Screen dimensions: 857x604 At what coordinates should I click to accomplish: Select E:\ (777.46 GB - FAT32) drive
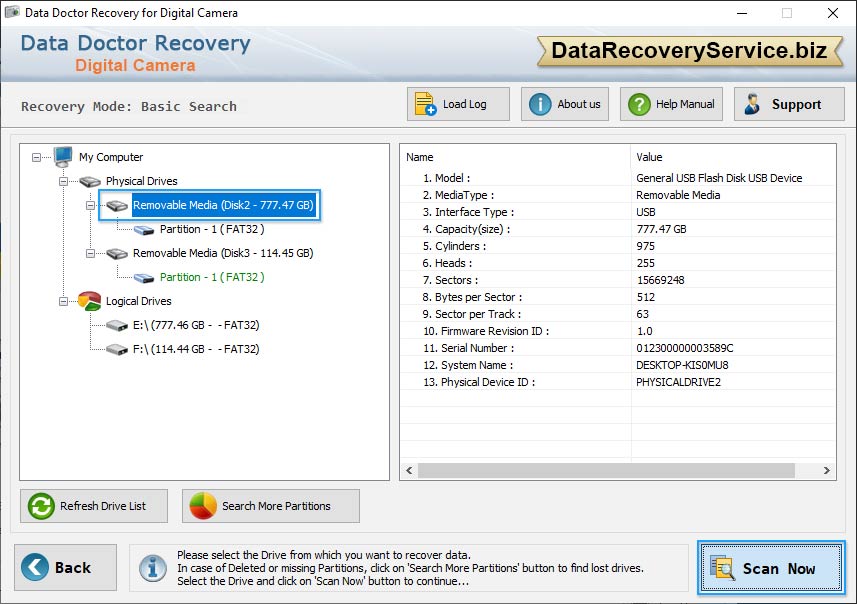click(196, 325)
